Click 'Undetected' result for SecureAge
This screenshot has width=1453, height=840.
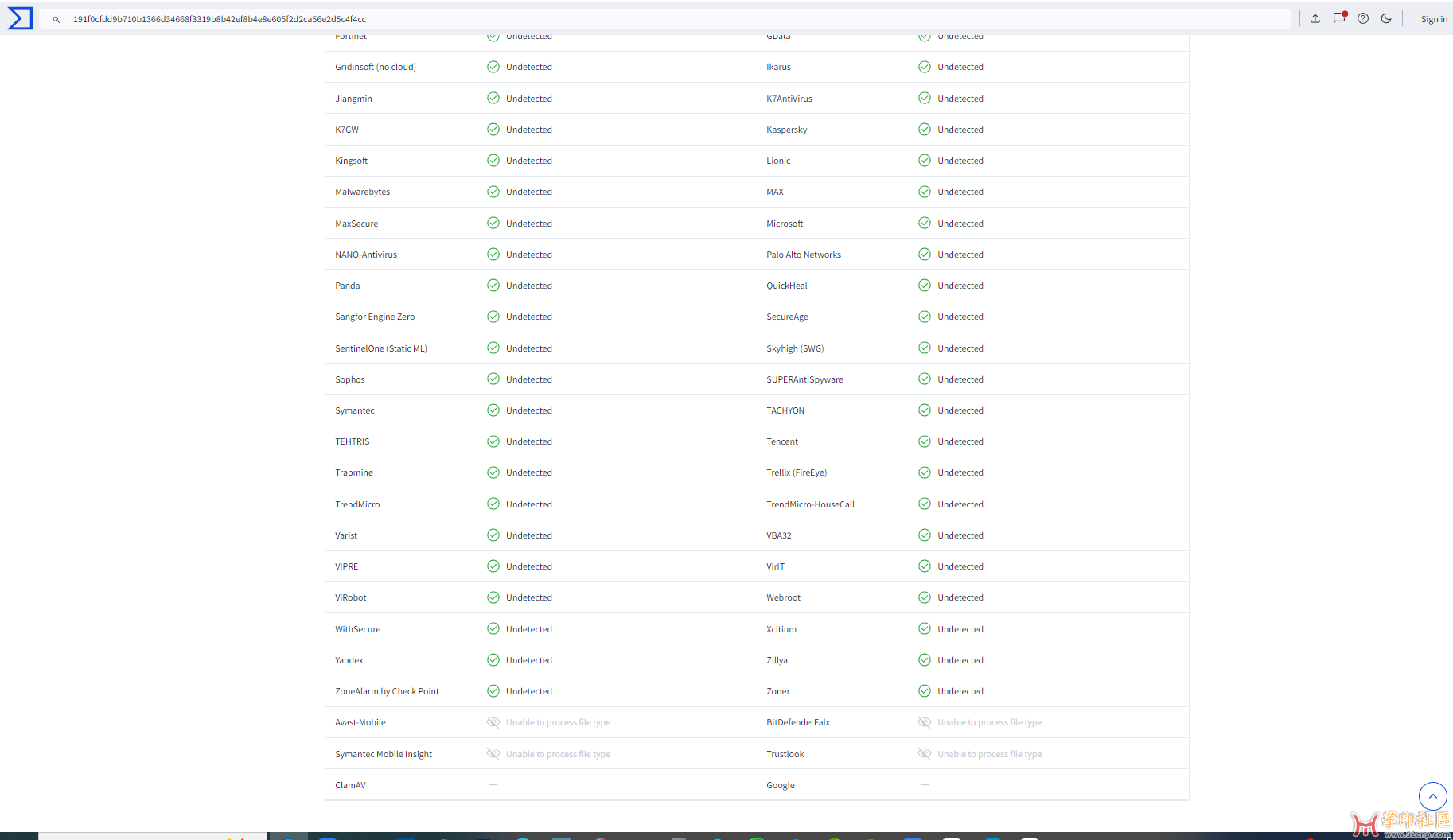pyautogui.click(x=960, y=317)
